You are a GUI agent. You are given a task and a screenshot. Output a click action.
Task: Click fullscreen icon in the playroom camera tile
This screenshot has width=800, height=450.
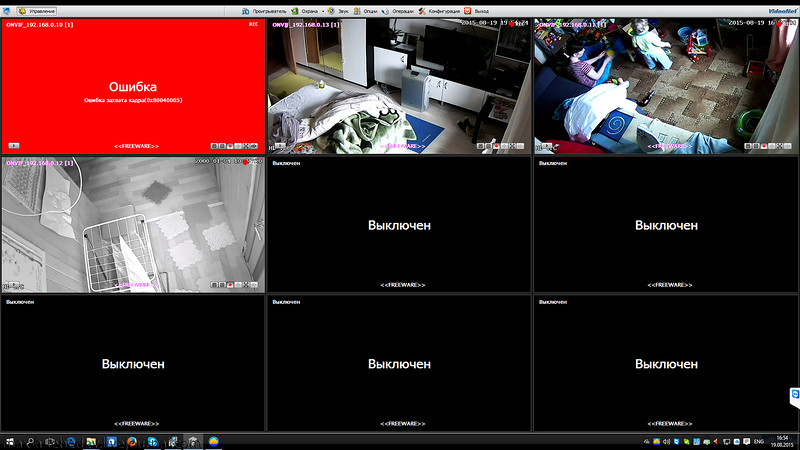[780, 146]
